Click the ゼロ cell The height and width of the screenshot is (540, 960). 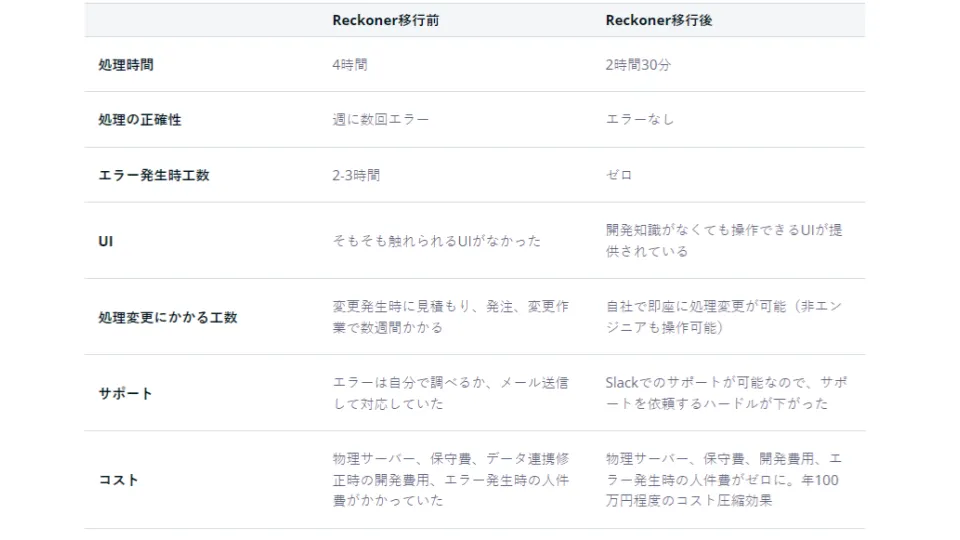click(620, 175)
